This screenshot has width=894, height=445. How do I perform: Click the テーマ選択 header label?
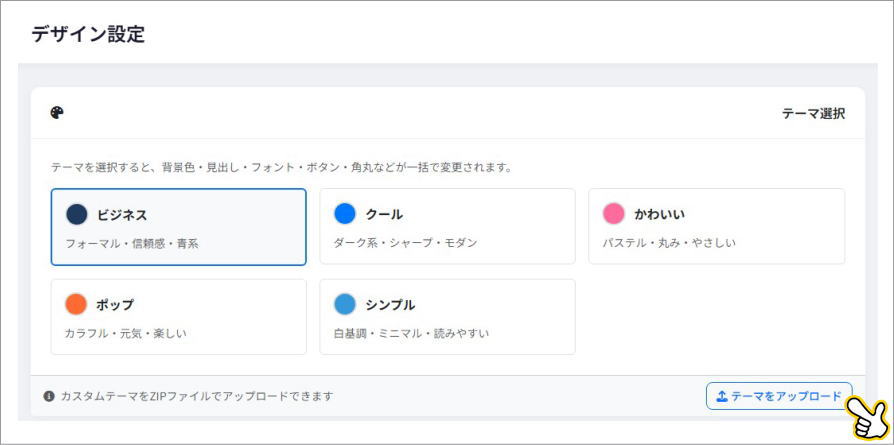click(813, 113)
